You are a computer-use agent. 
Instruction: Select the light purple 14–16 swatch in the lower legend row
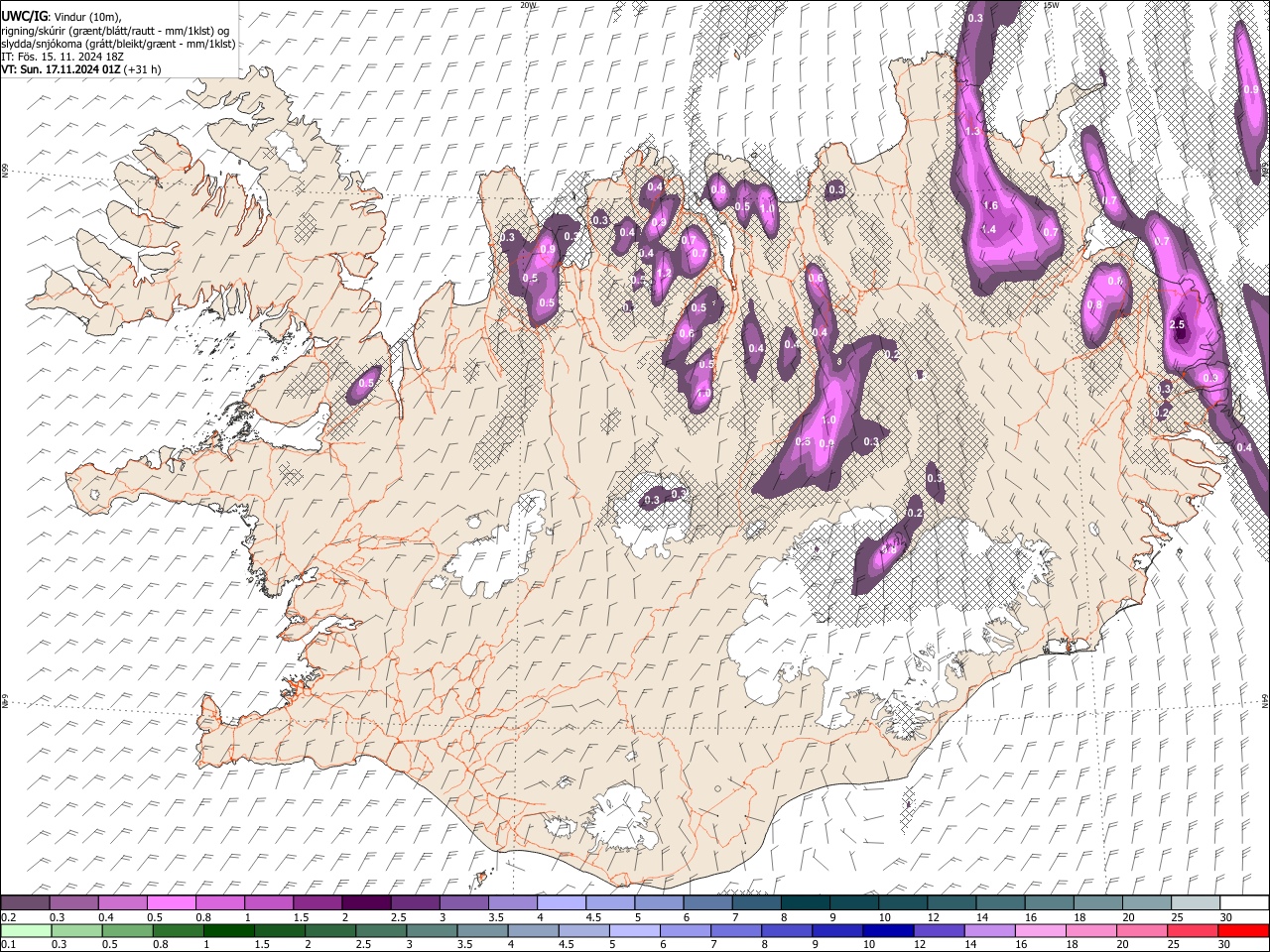pyautogui.click(x=988, y=930)
